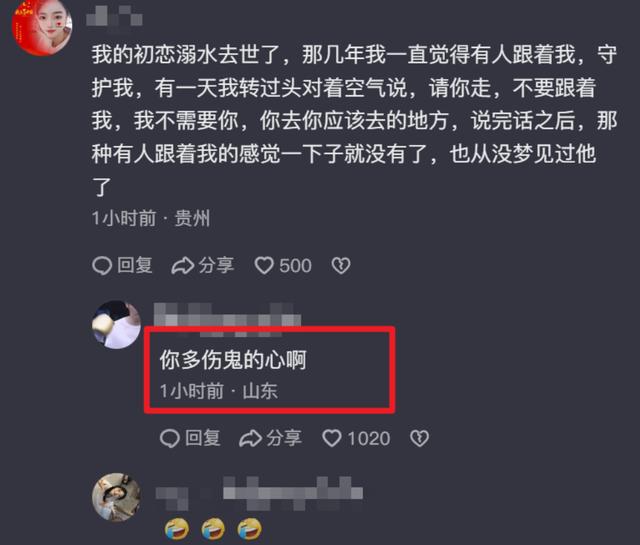Tap the share arrow icon under Shandong reply
Screen dimensions: 640x545
pos(250,439)
